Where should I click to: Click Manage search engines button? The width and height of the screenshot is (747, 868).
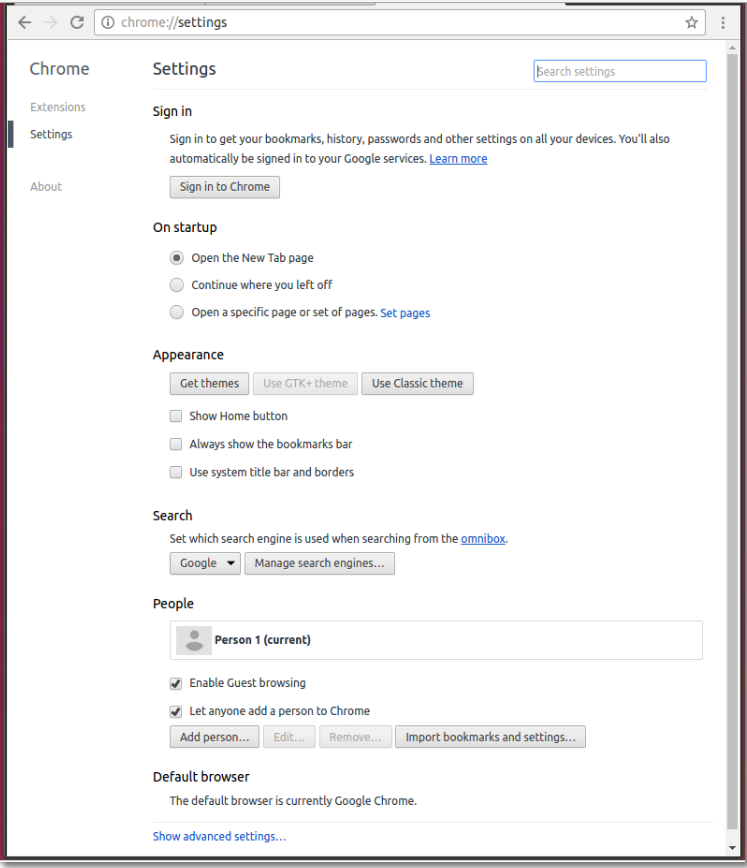(x=320, y=564)
